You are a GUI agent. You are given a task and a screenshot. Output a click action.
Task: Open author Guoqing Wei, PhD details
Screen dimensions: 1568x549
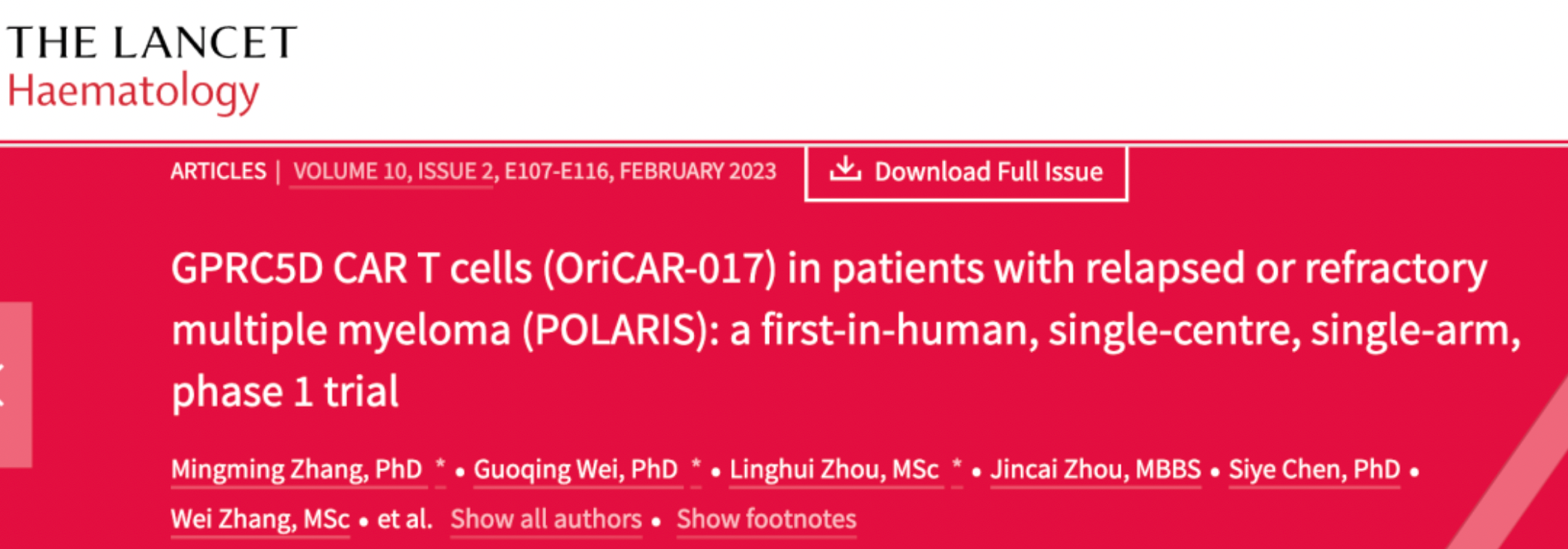(x=576, y=470)
